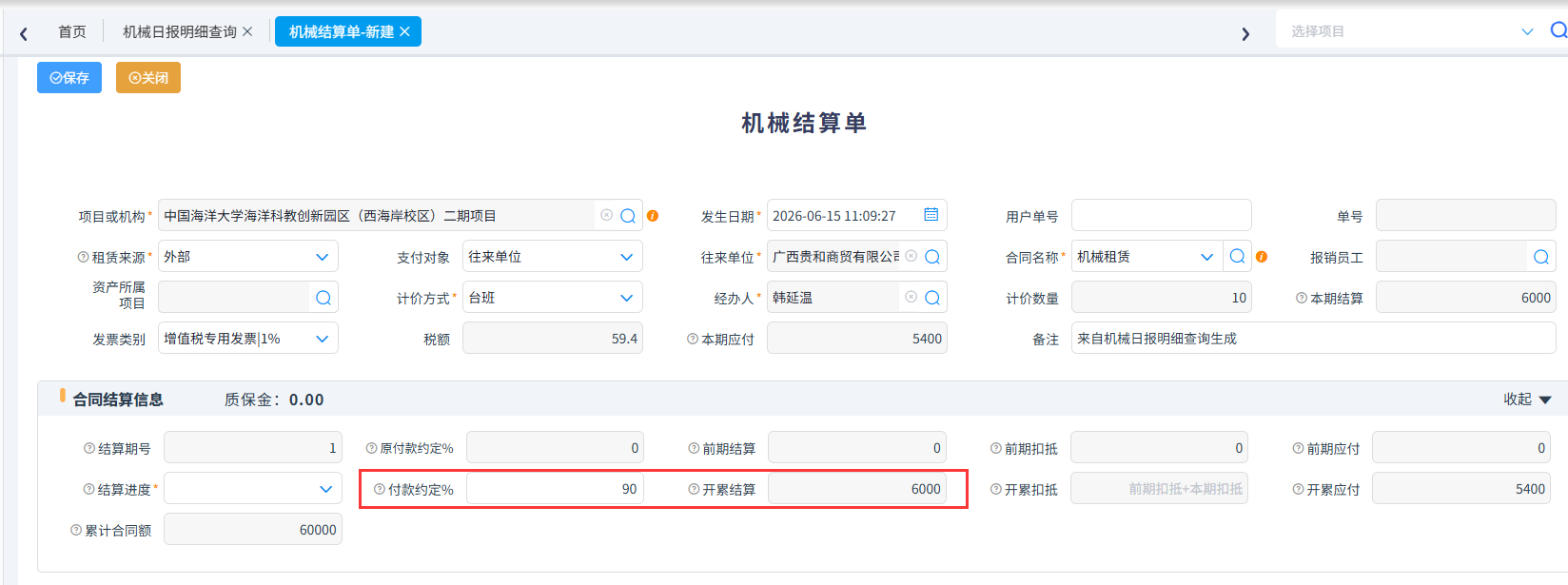
Task: Clear the 项目或机构 field value
Action: (606, 215)
